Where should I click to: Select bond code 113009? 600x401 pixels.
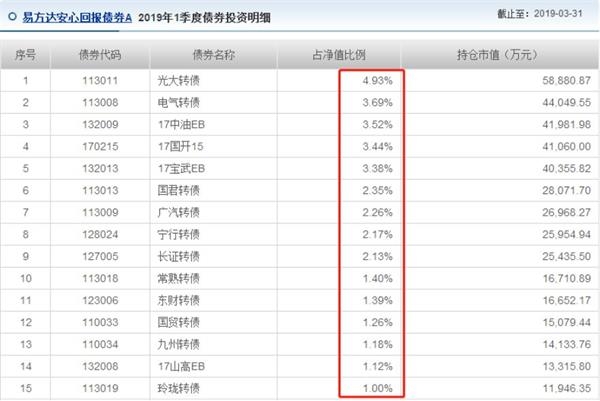point(100,213)
